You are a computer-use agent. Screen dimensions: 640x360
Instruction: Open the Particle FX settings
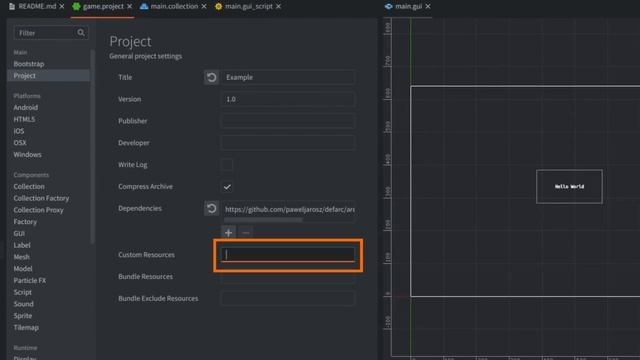click(x=29, y=281)
